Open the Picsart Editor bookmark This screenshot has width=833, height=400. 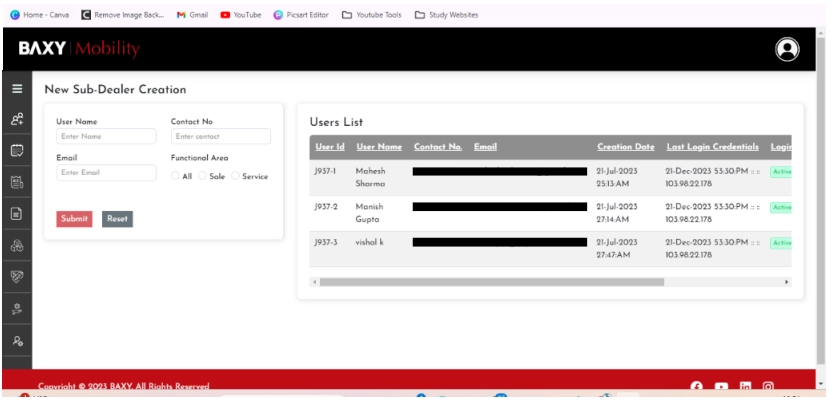301,15
